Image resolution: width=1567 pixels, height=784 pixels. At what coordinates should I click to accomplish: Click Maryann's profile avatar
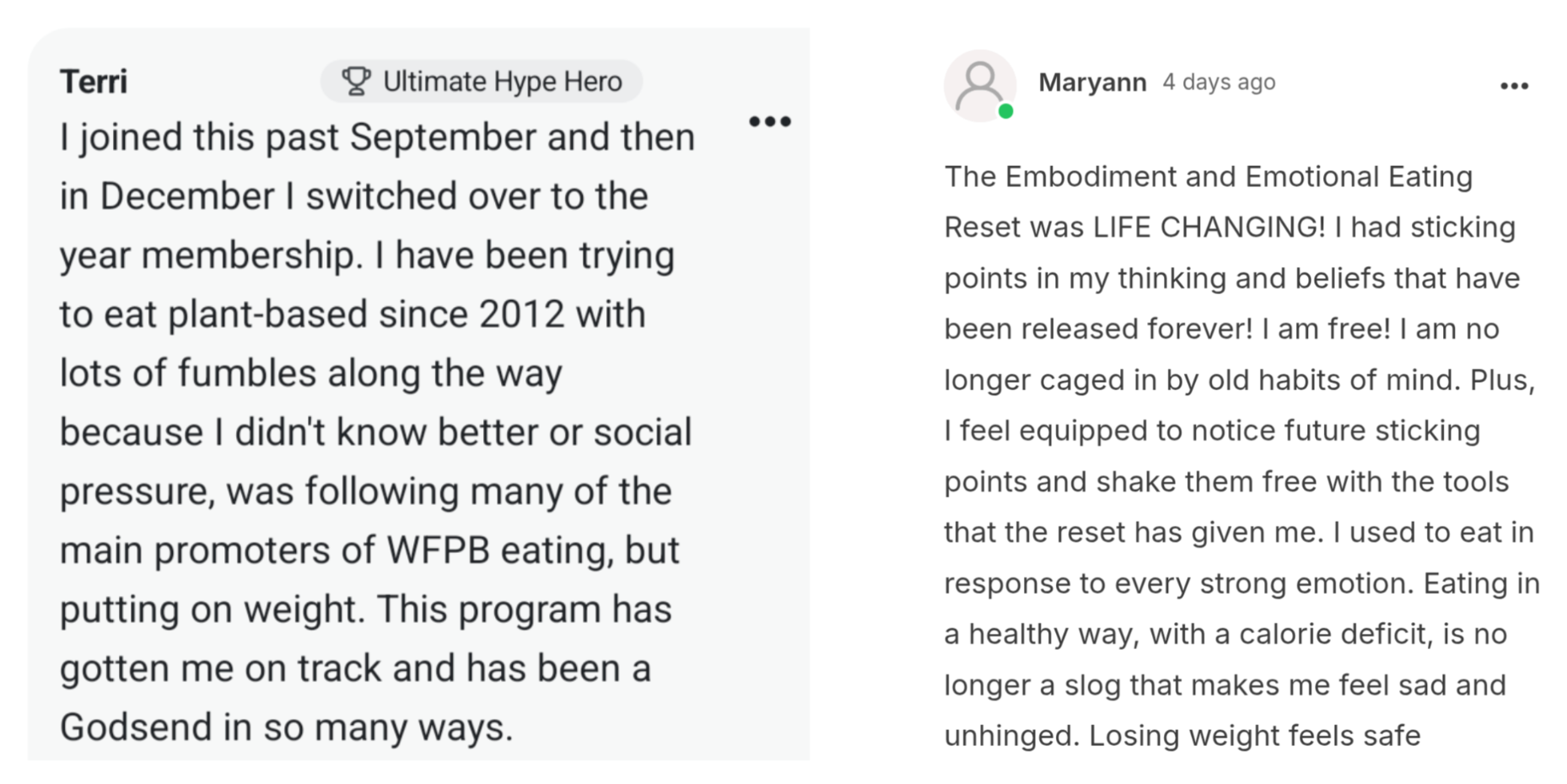pos(980,86)
